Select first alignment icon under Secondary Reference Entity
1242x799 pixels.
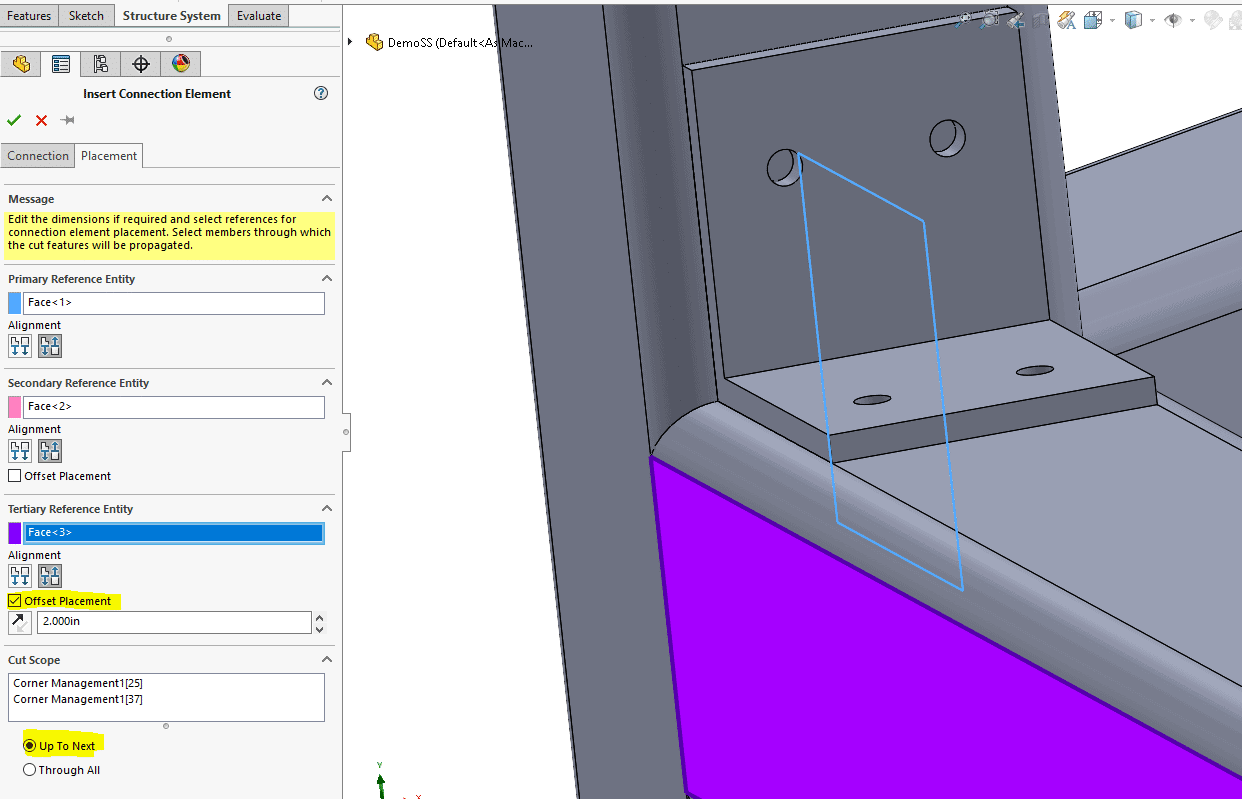[20, 451]
